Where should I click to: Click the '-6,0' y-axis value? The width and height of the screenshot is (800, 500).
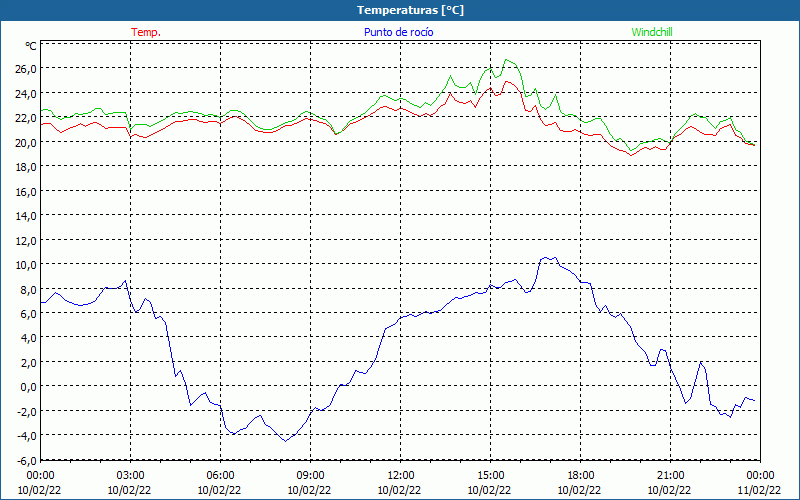tap(27, 460)
